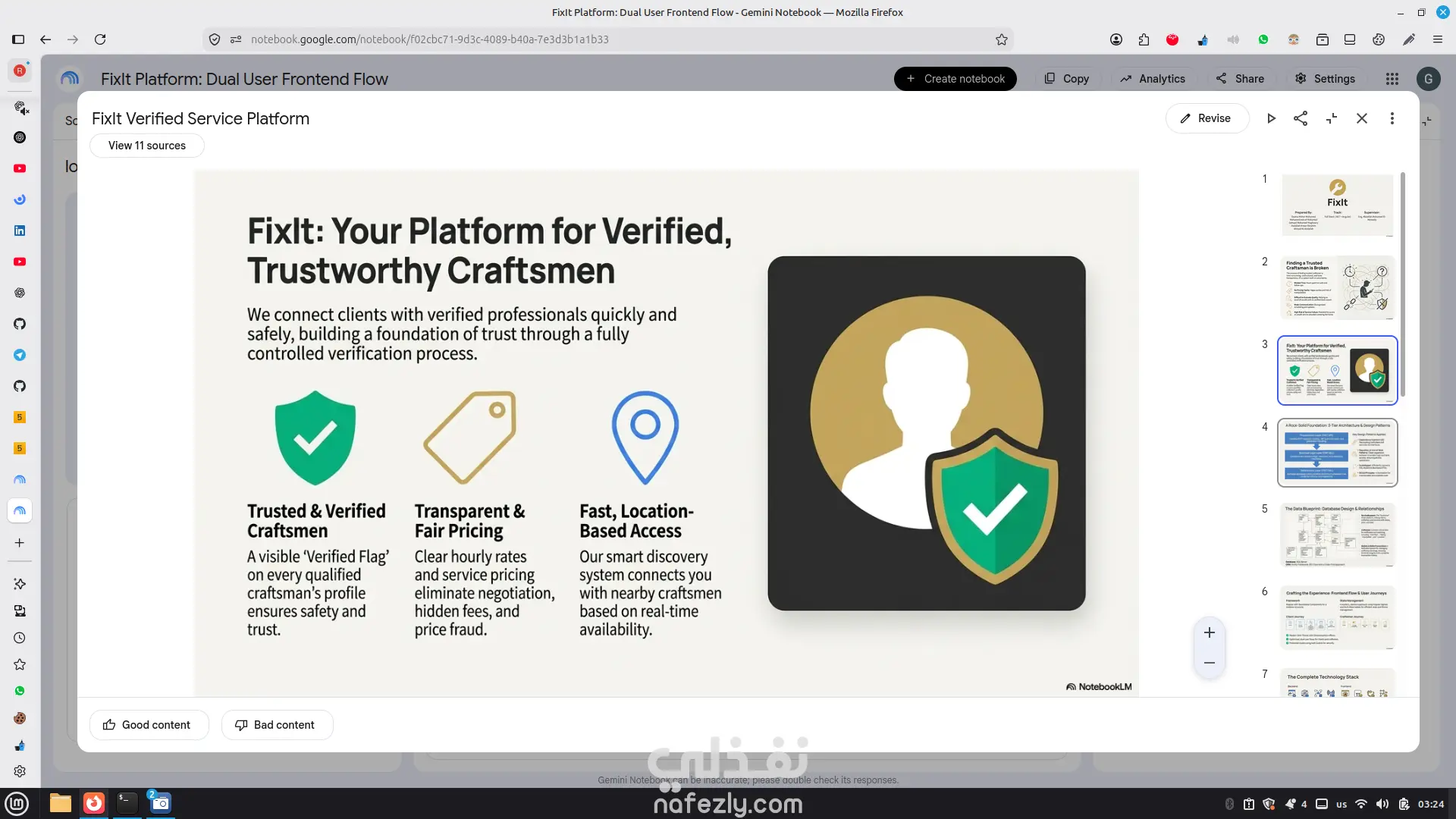This screenshot has height=819, width=1456.
Task: Click the tracking protection shield icon
Action: 215,39
